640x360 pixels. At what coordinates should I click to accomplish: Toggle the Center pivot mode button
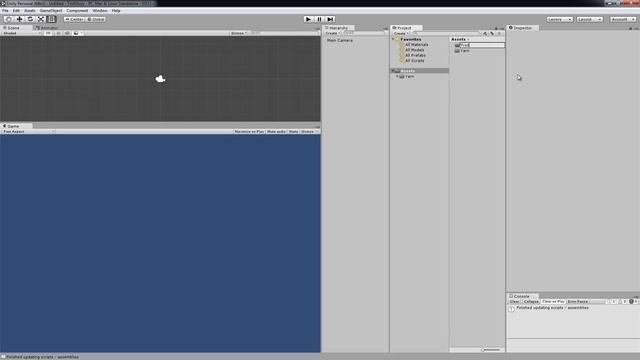(x=74, y=19)
